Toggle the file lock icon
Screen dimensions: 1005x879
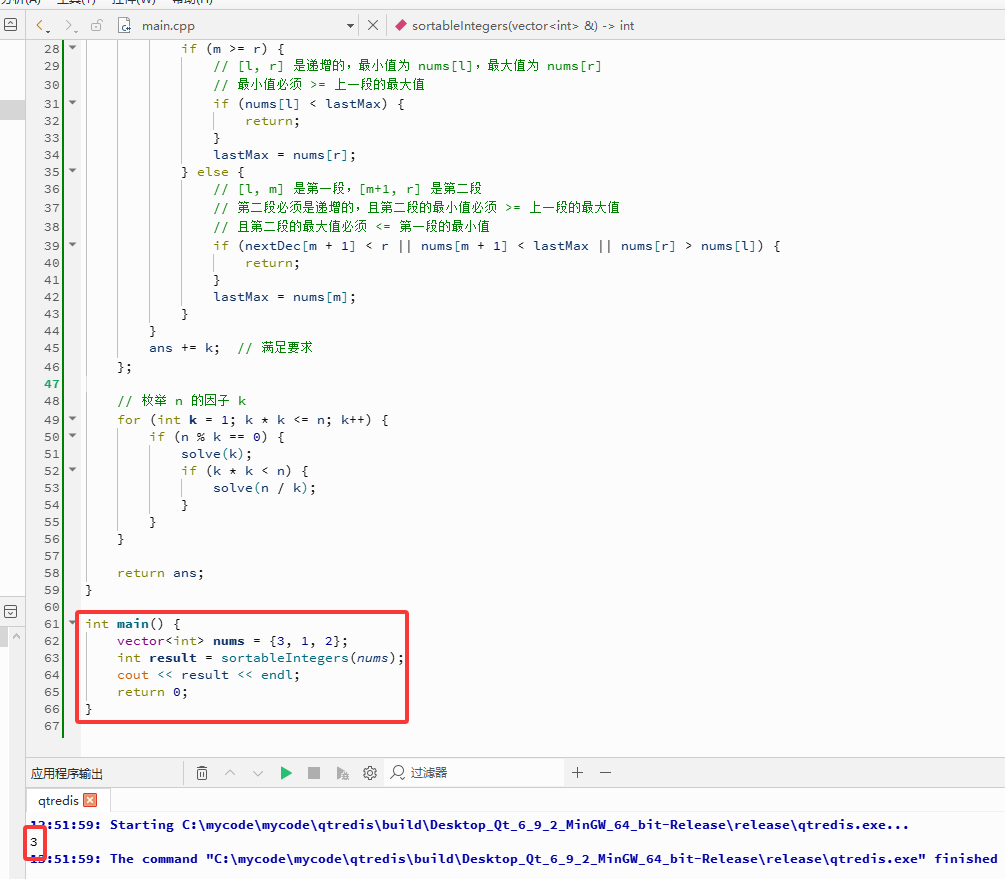point(97,26)
